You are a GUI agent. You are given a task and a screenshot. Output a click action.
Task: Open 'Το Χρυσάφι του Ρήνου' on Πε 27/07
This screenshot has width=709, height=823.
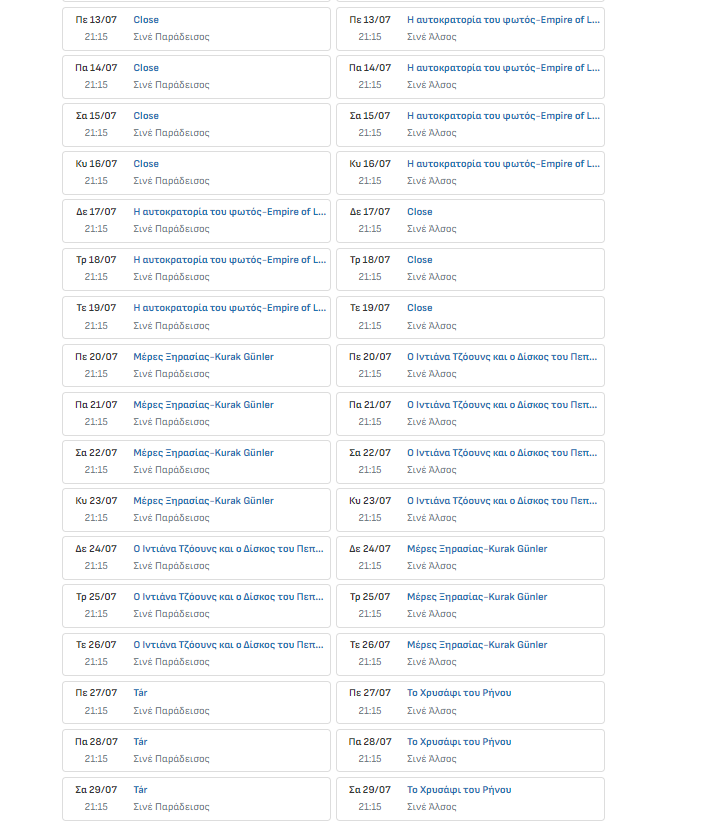coord(459,693)
